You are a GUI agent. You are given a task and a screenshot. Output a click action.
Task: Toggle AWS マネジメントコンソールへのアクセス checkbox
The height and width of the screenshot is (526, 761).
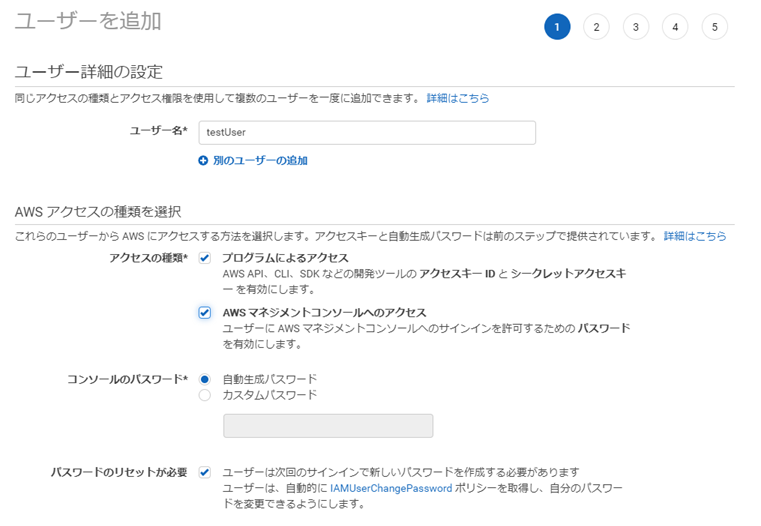[205, 312]
